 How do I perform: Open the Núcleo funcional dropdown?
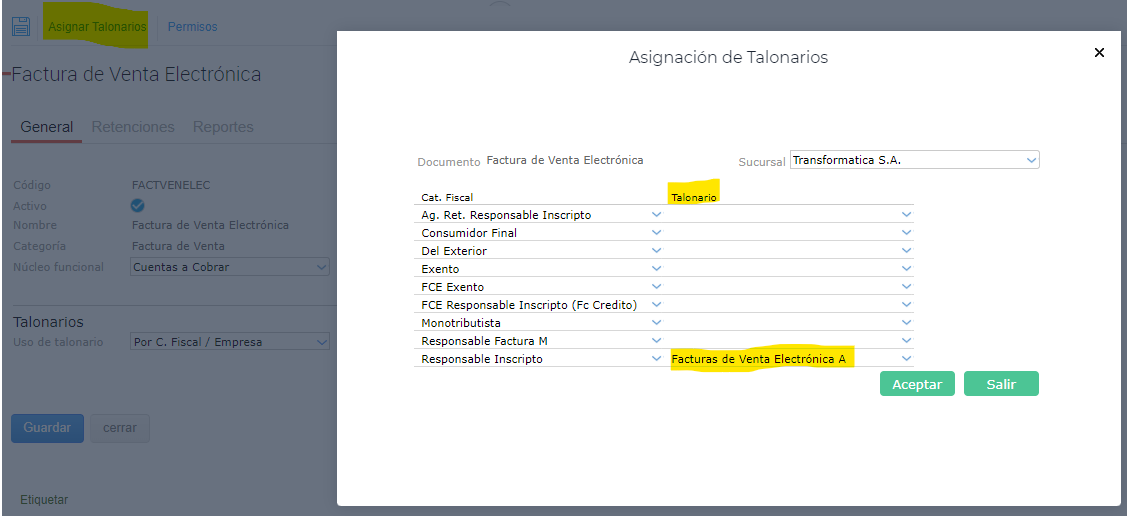230,267
